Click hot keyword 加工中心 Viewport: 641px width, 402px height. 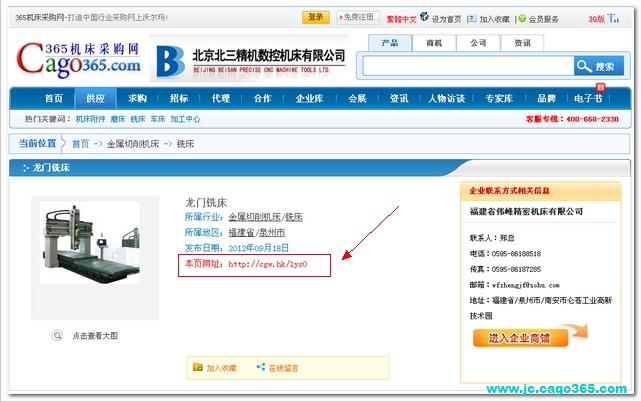(185, 119)
